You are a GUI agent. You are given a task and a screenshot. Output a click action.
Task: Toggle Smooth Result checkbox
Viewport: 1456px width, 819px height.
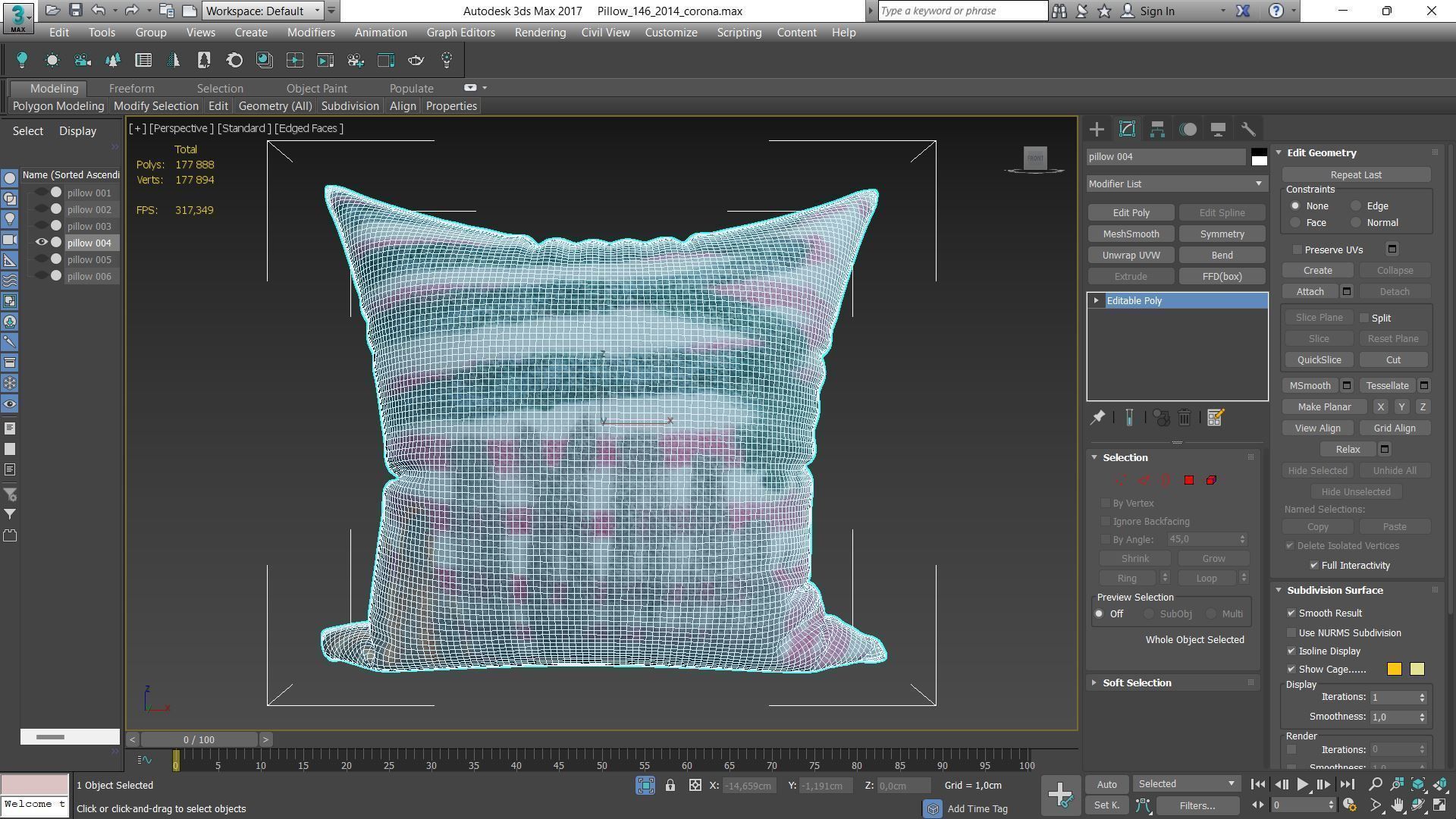[1291, 613]
